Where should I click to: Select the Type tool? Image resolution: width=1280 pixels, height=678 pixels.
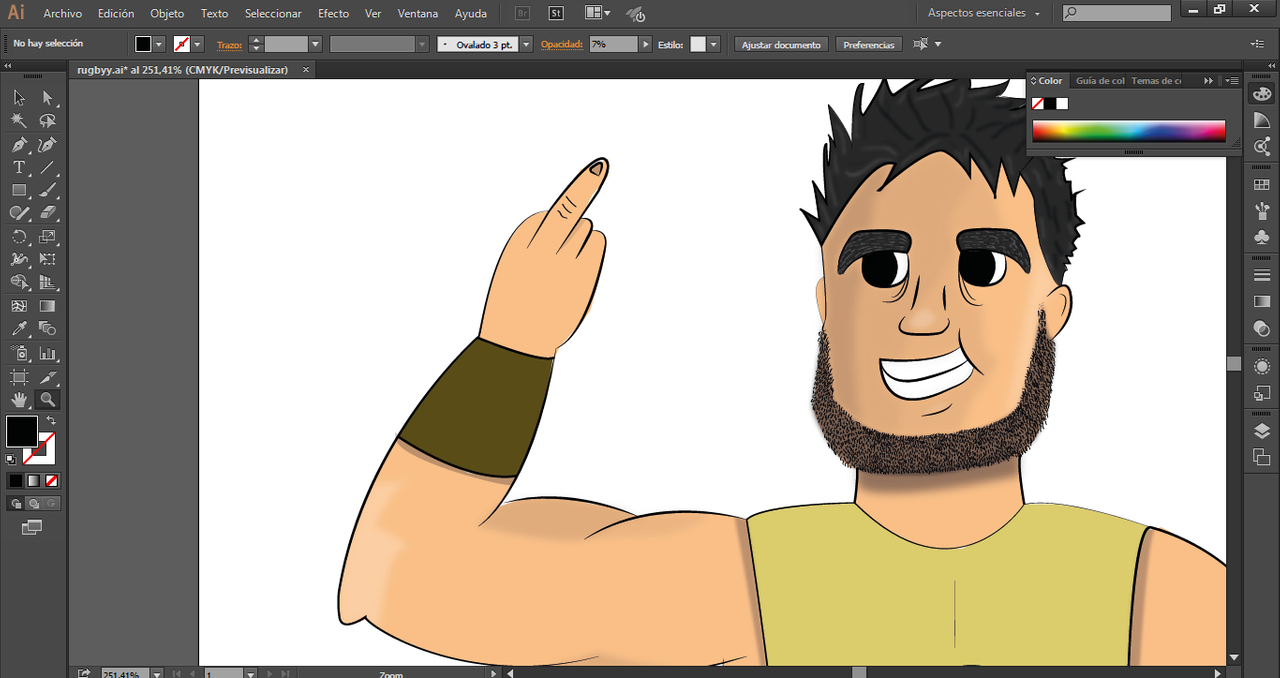coord(19,167)
